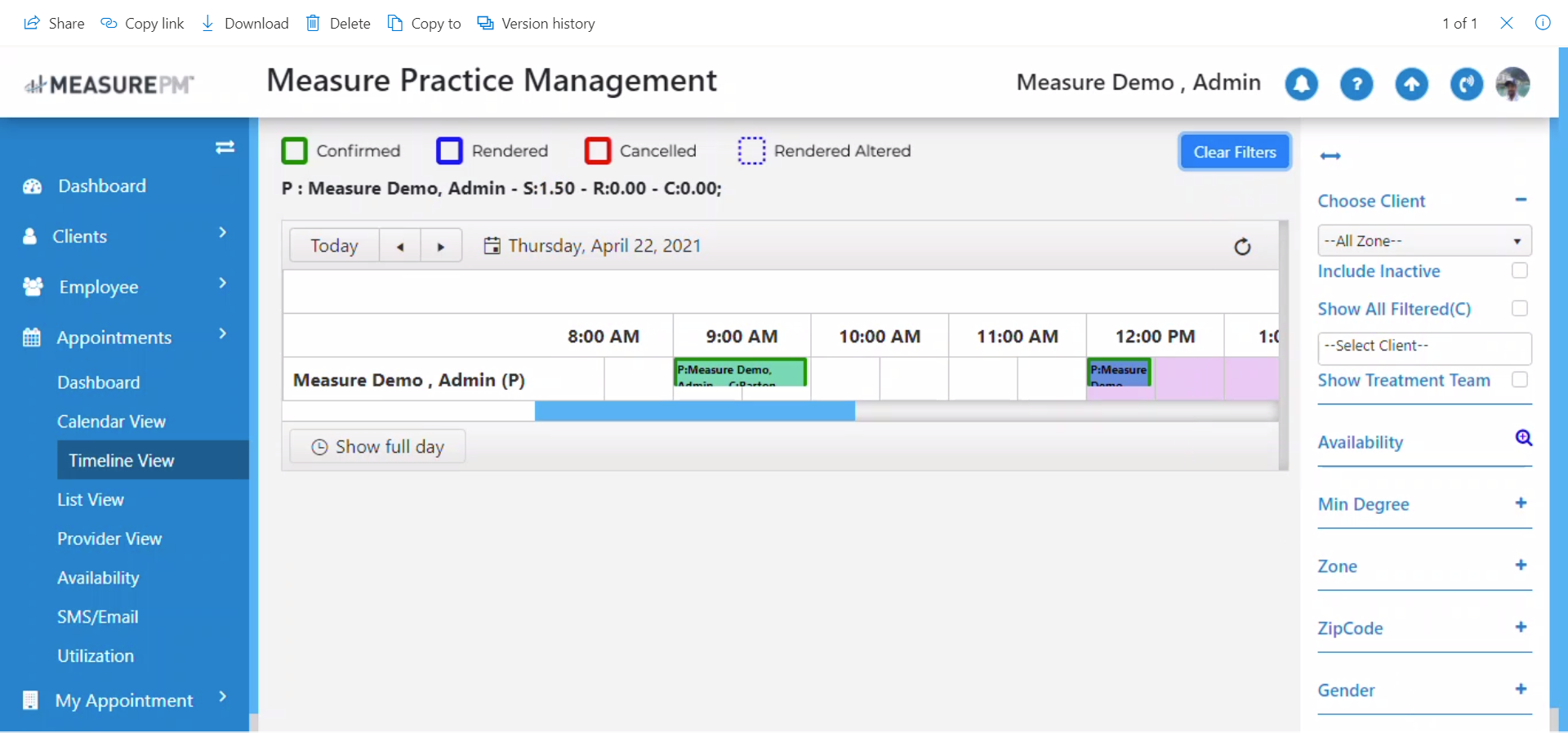Click the phone call icon in header
1568x733 pixels.
click(x=1467, y=84)
